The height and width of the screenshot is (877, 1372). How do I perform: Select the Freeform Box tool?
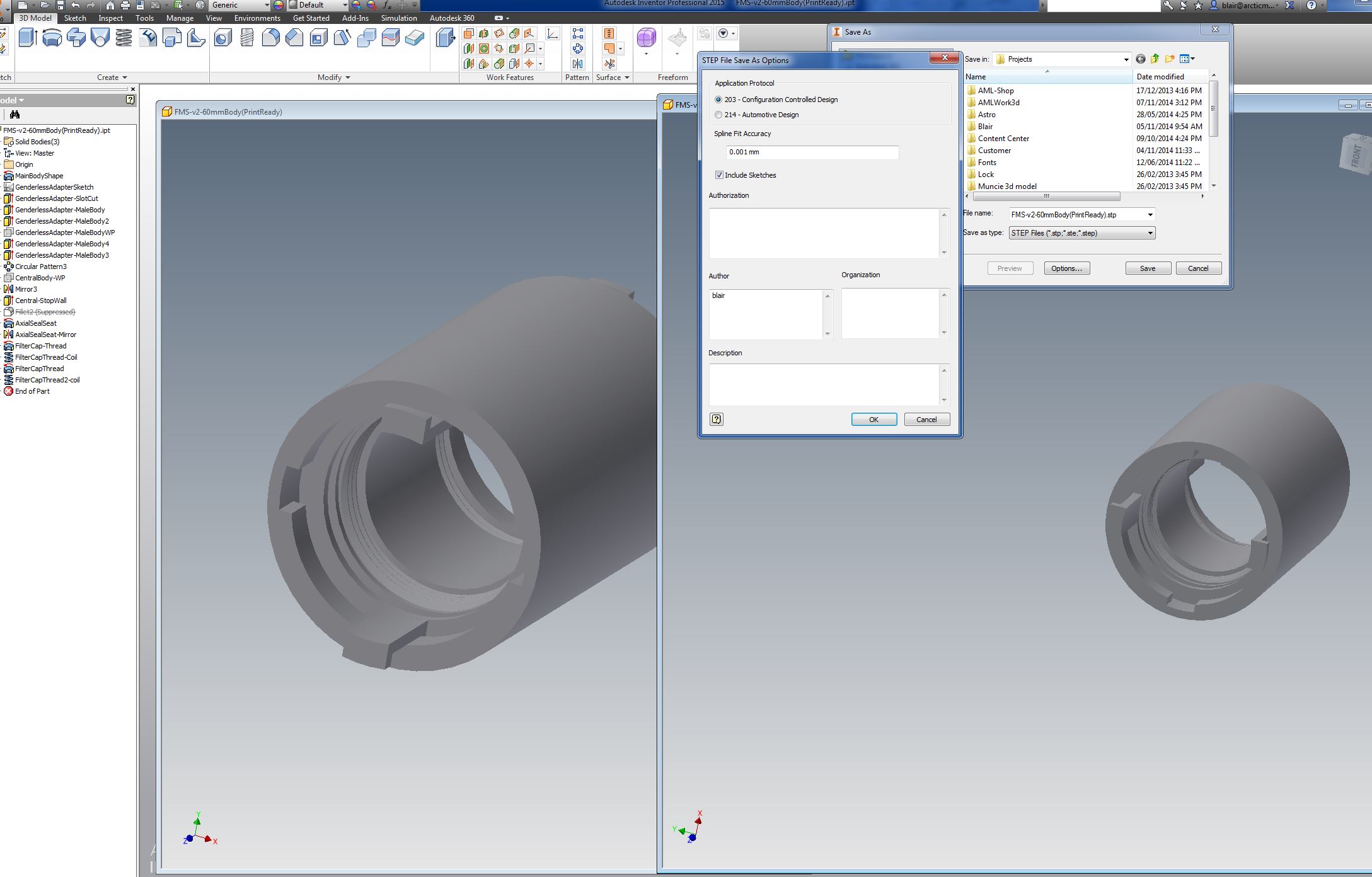(x=646, y=38)
